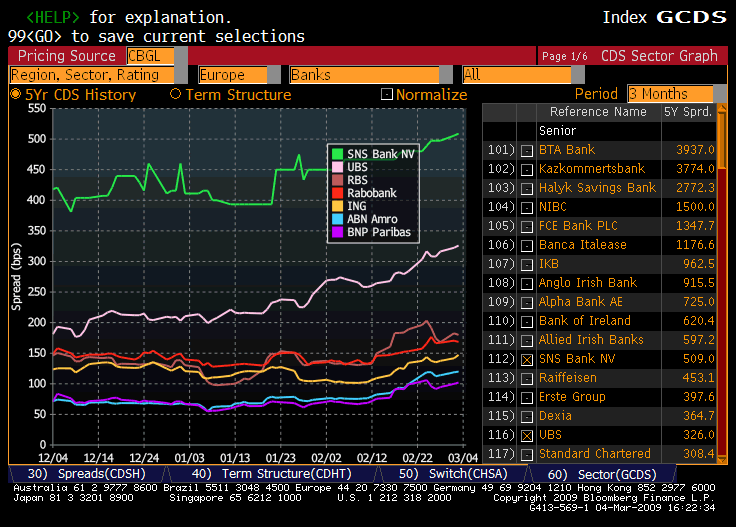The height and width of the screenshot is (527, 736).
Task: Click the Reference Name column header
Action: [x=598, y=112]
